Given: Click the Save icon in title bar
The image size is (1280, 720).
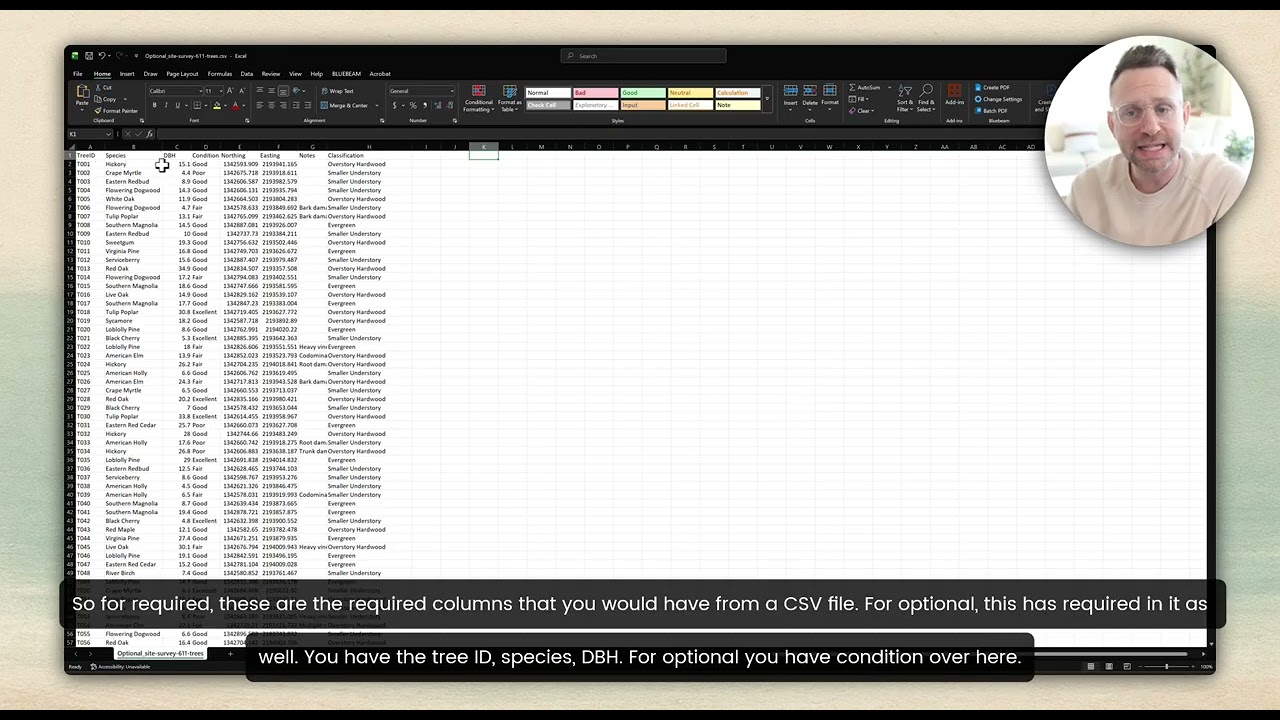Looking at the screenshot, I should [89, 56].
